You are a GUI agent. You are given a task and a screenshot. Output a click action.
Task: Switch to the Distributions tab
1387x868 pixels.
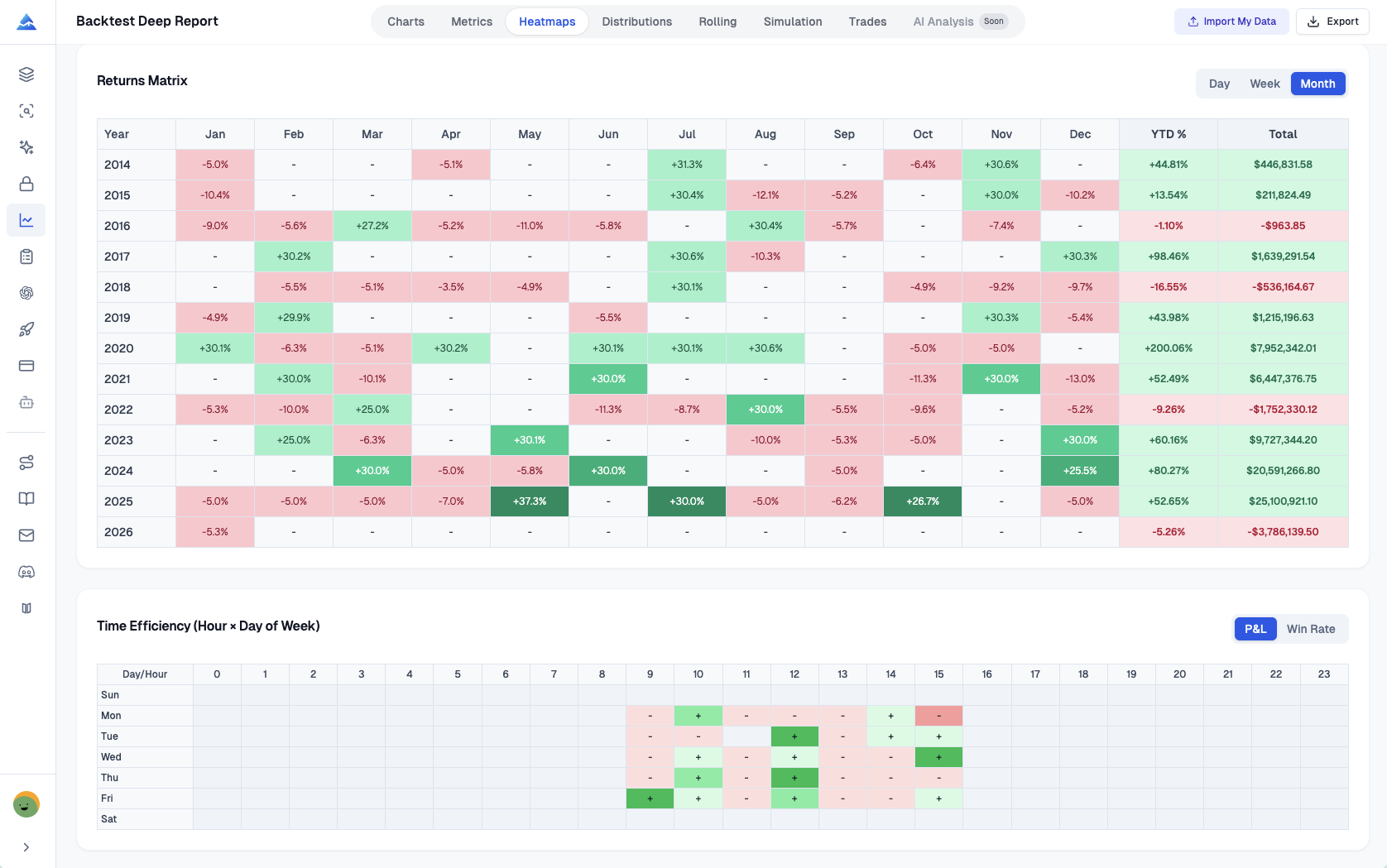pyautogui.click(x=636, y=22)
